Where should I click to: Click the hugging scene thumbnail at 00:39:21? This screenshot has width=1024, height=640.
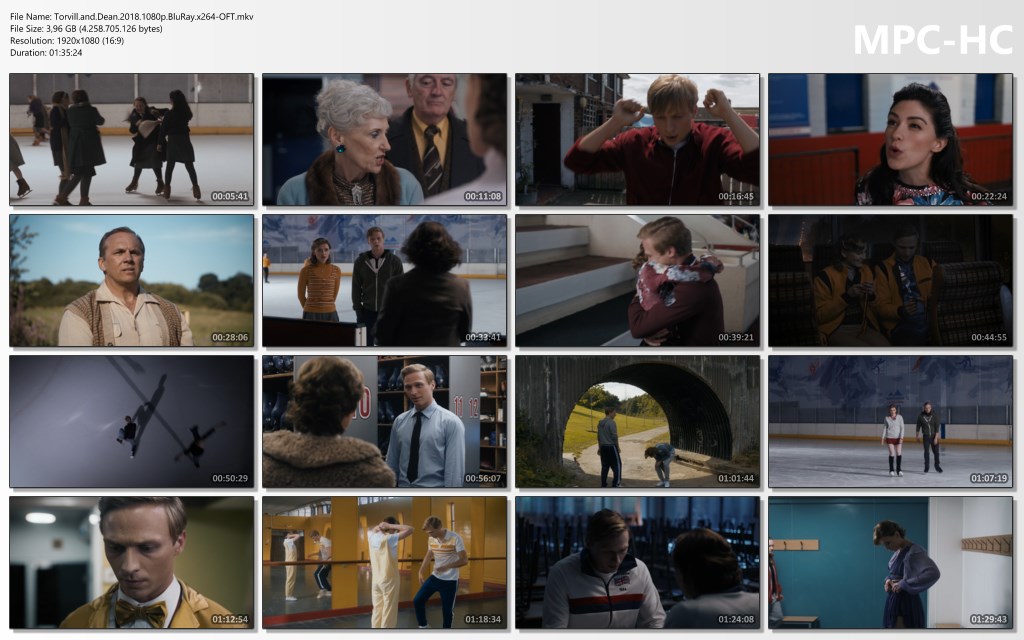pyautogui.click(x=638, y=281)
